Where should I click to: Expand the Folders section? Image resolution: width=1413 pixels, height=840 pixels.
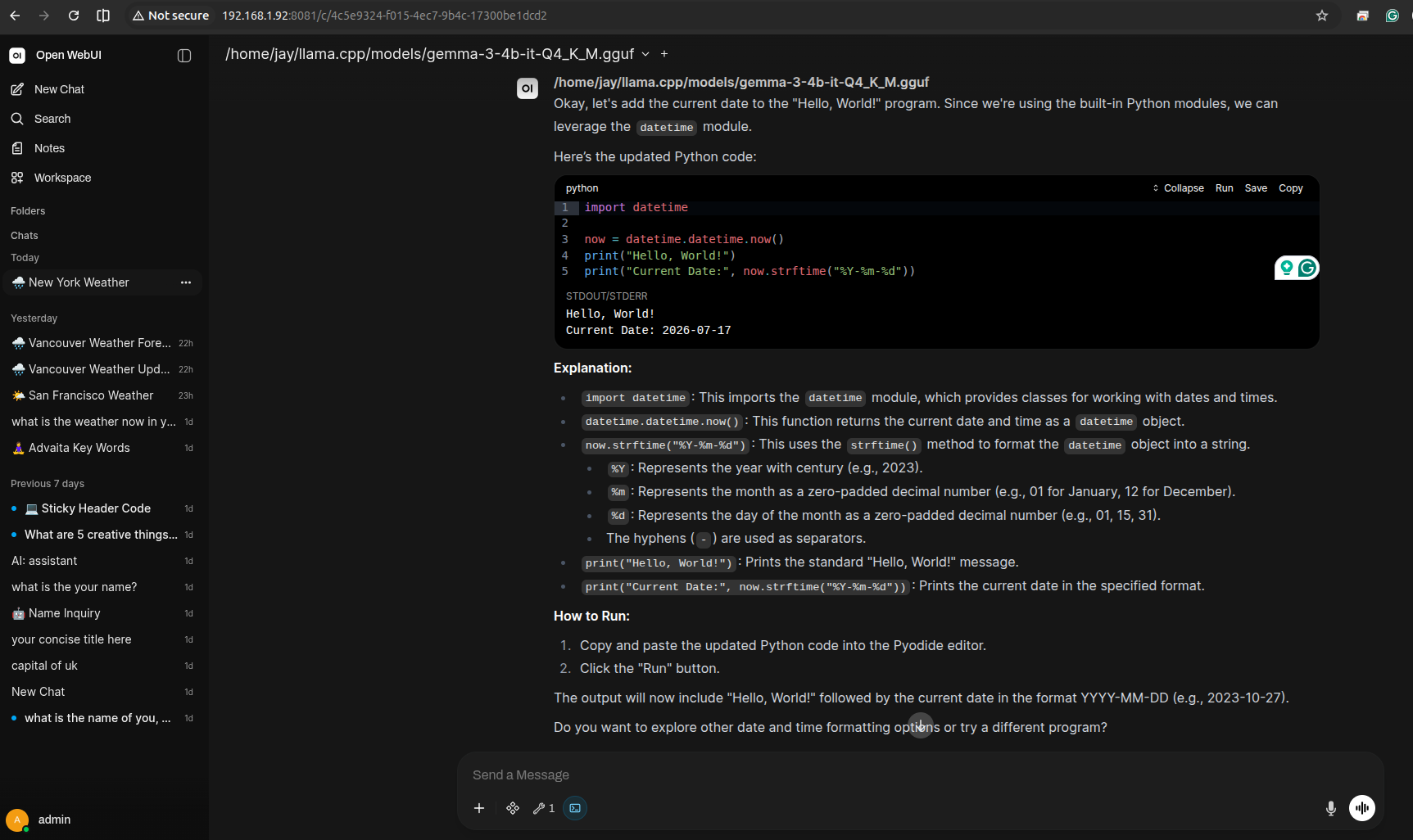[28, 211]
